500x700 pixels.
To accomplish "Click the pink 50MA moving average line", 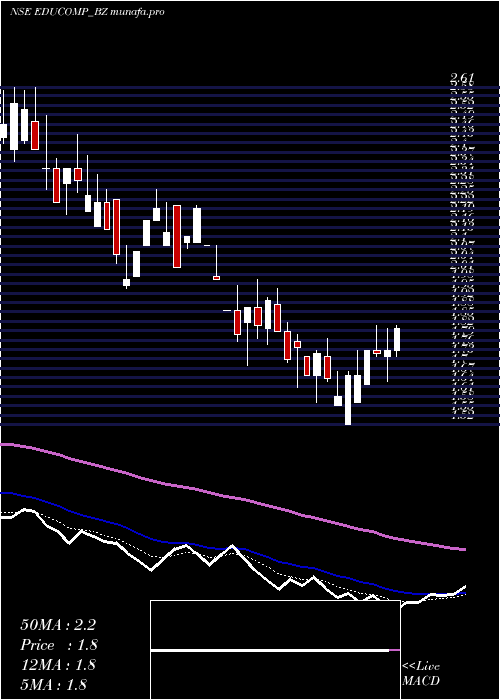I will (x=233, y=496).
